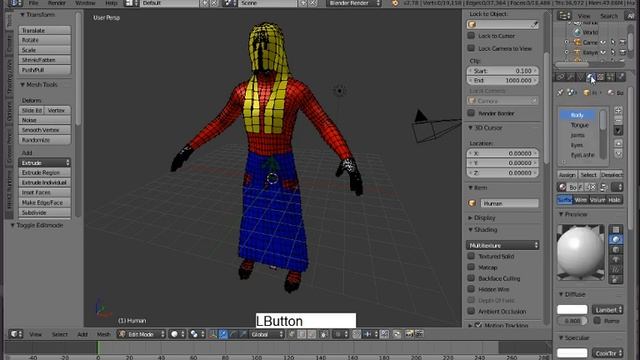Viewport: 640px width, 360px height.
Task: Click the Make Edge/Face button
Action: tap(44, 202)
